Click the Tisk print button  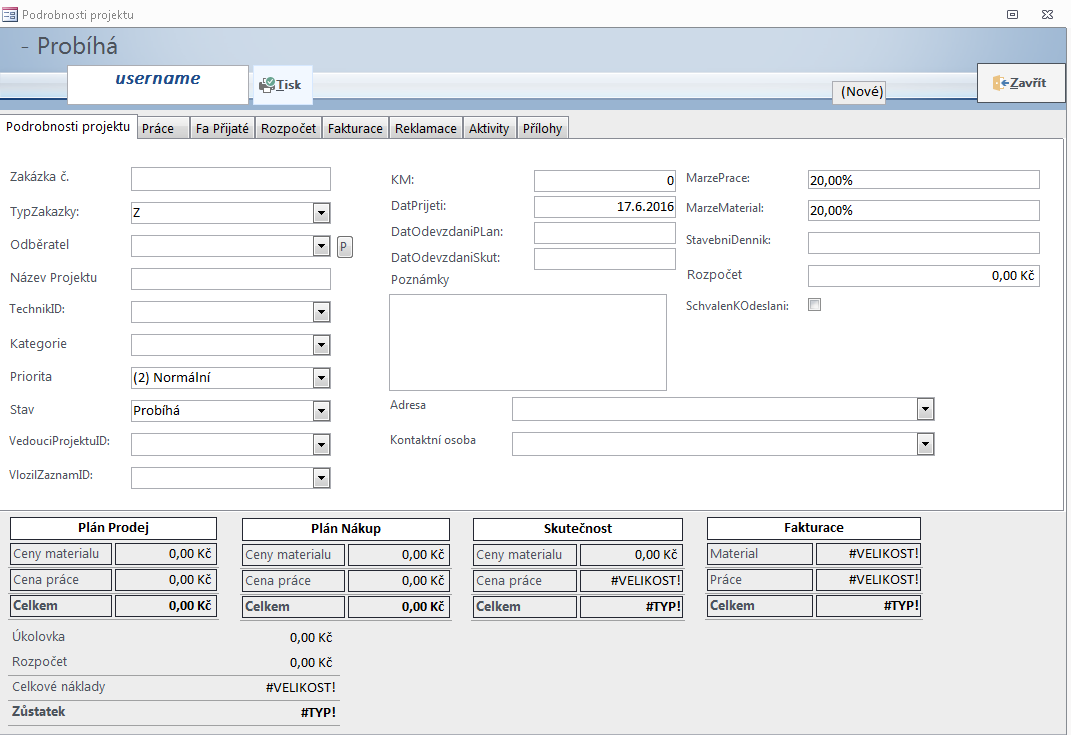(x=282, y=85)
